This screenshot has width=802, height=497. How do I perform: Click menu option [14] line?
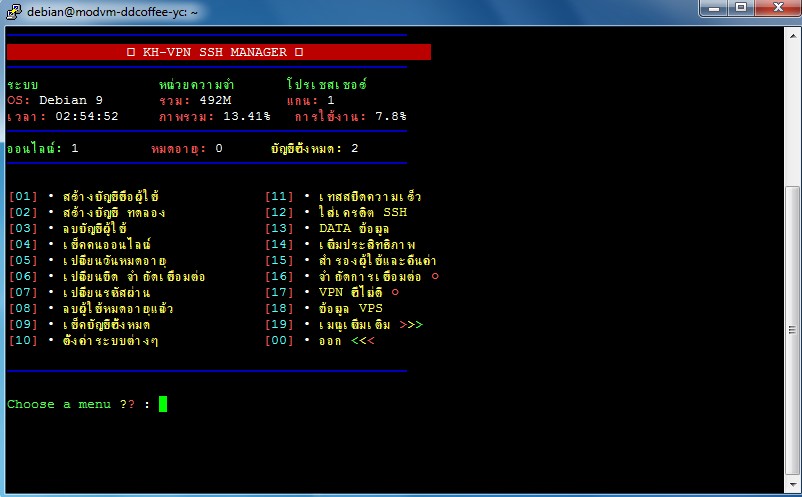pyautogui.click(x=340, y=244)
